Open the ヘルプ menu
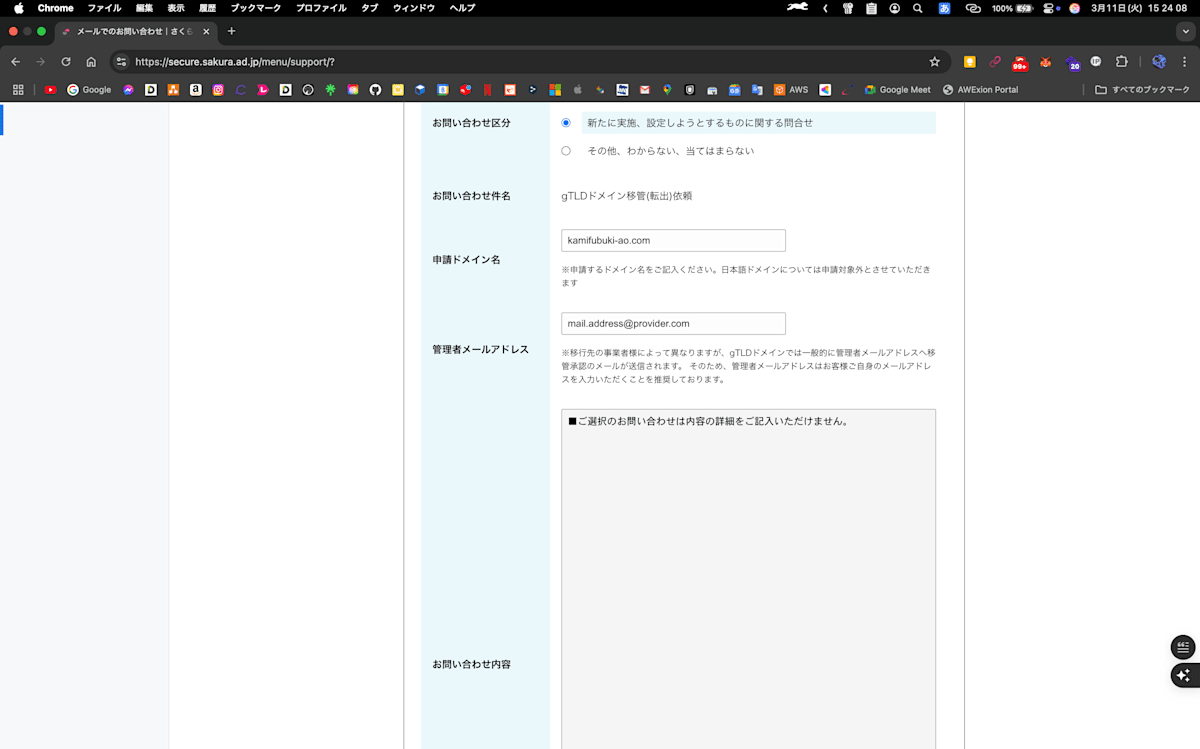 click(462, 8)
